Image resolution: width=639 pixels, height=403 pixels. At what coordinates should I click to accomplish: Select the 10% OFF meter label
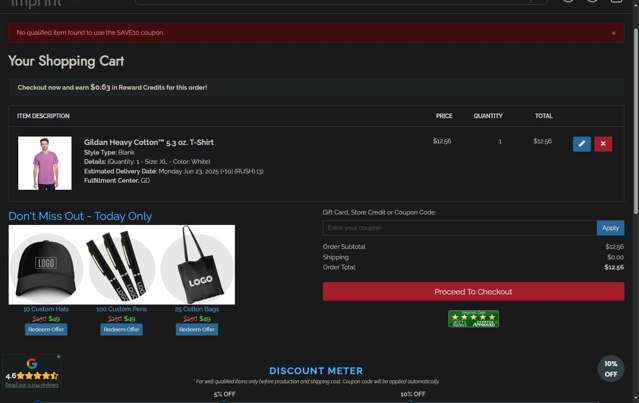coord(413,394)
